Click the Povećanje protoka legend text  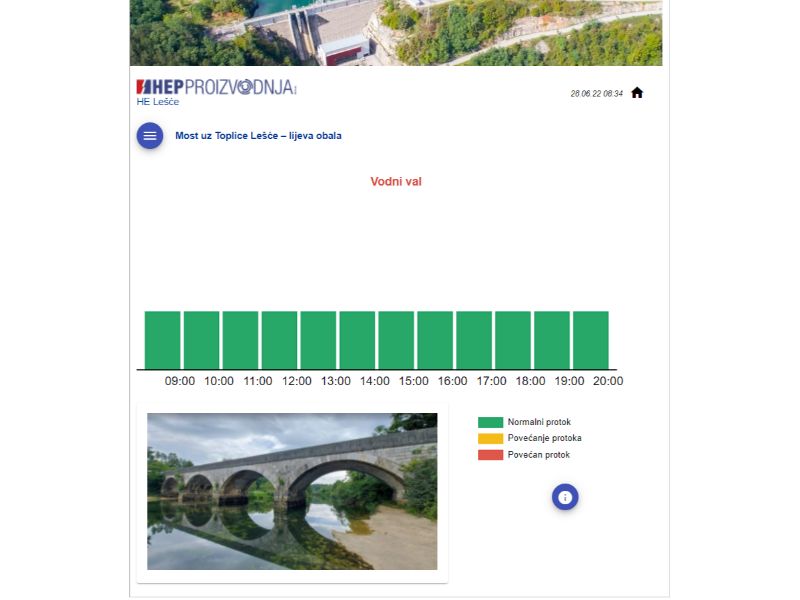pos(544,438)
